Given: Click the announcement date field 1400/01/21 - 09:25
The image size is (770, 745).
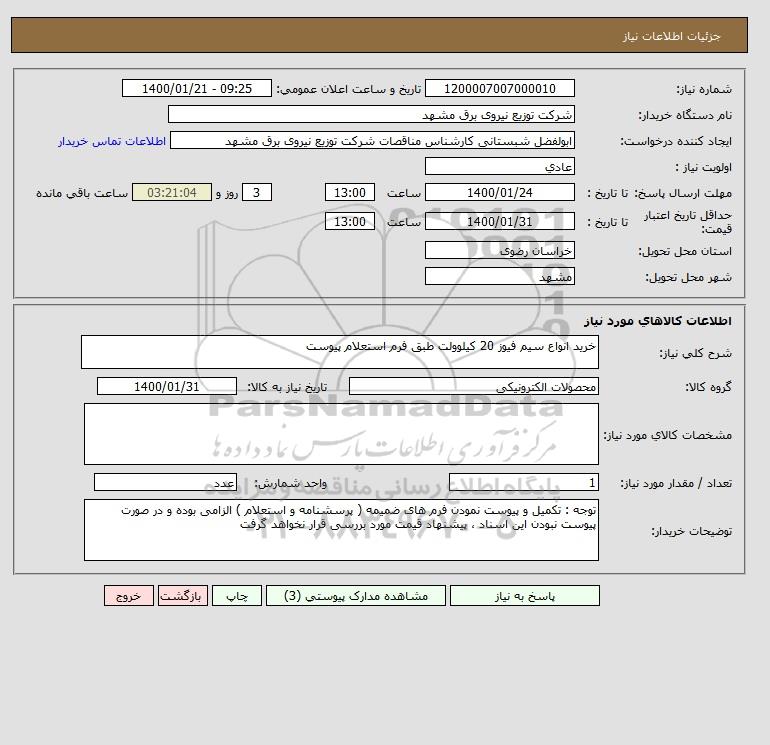Looking at the screenshot, I should 196,88.
